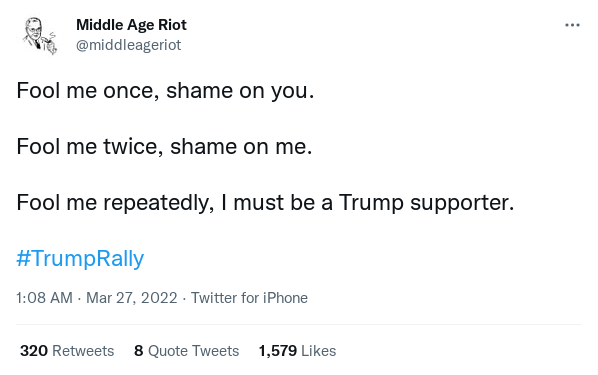Click the retweet count number 320
The width and height of the screenshot is (598, 375).
pyautogui.click(x=34, y=351)
